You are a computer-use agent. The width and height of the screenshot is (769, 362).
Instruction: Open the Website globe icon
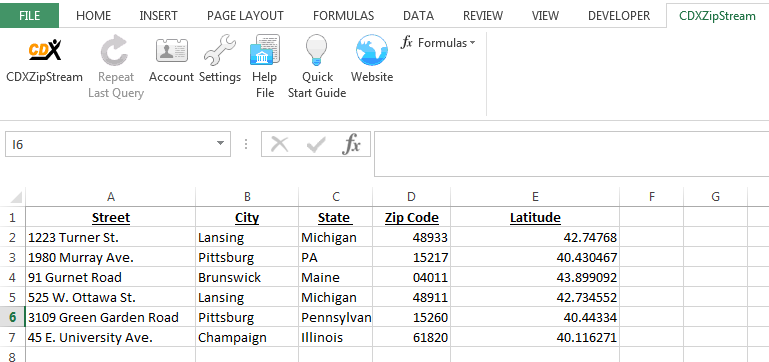click(372, 50)
